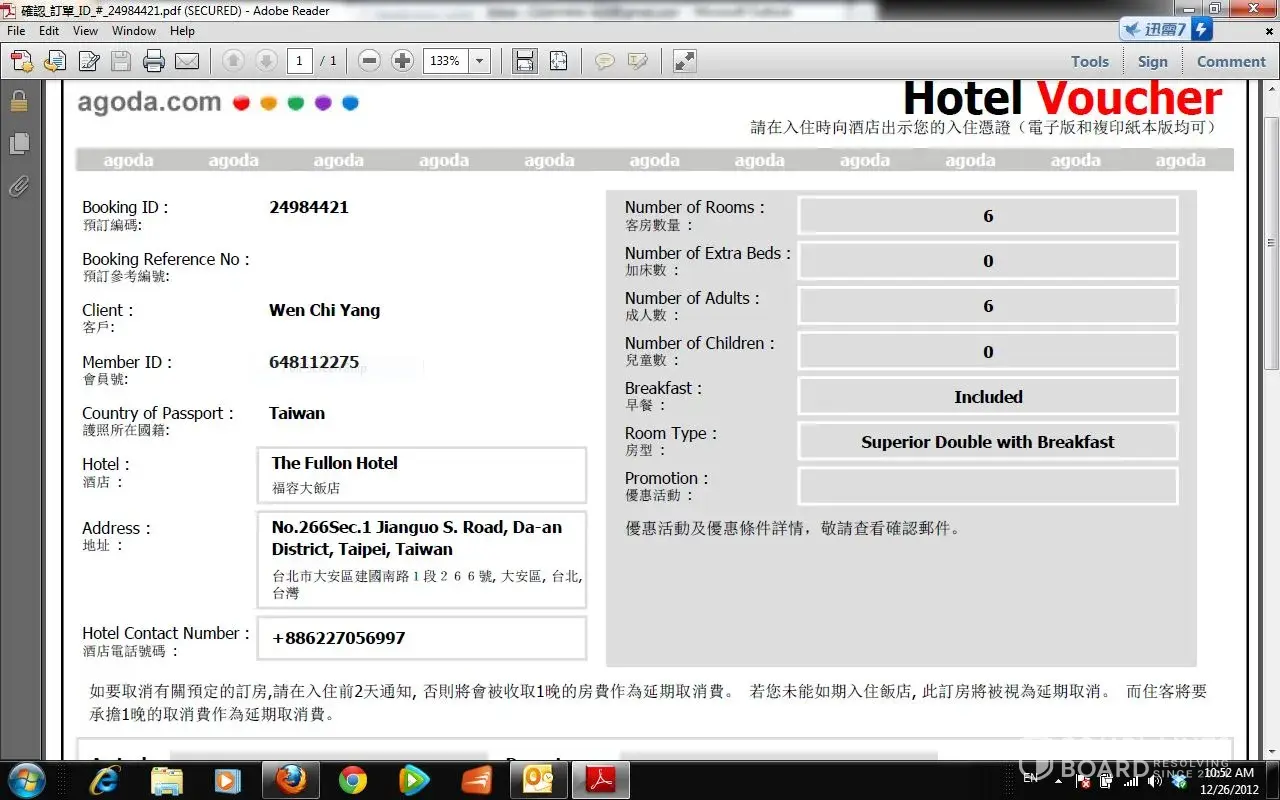Select the fit-width scrolling mode icon
Image resolution: width=1280 pixels, height=800 pixels.
click(525, 61)
